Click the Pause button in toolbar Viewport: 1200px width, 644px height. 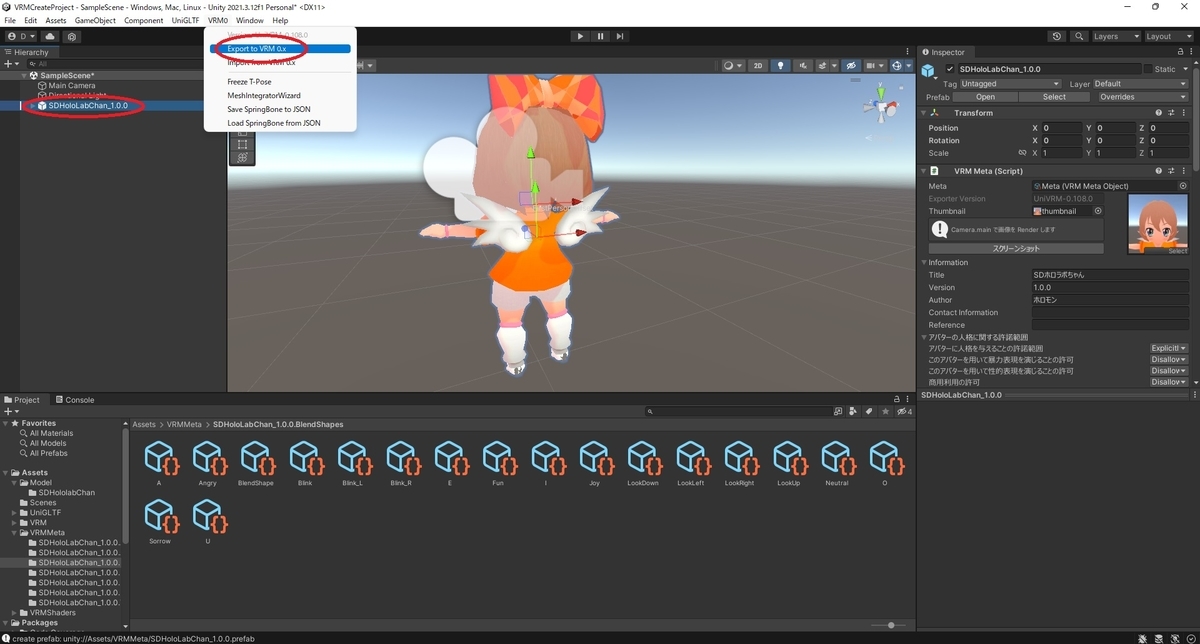[601, 36]
